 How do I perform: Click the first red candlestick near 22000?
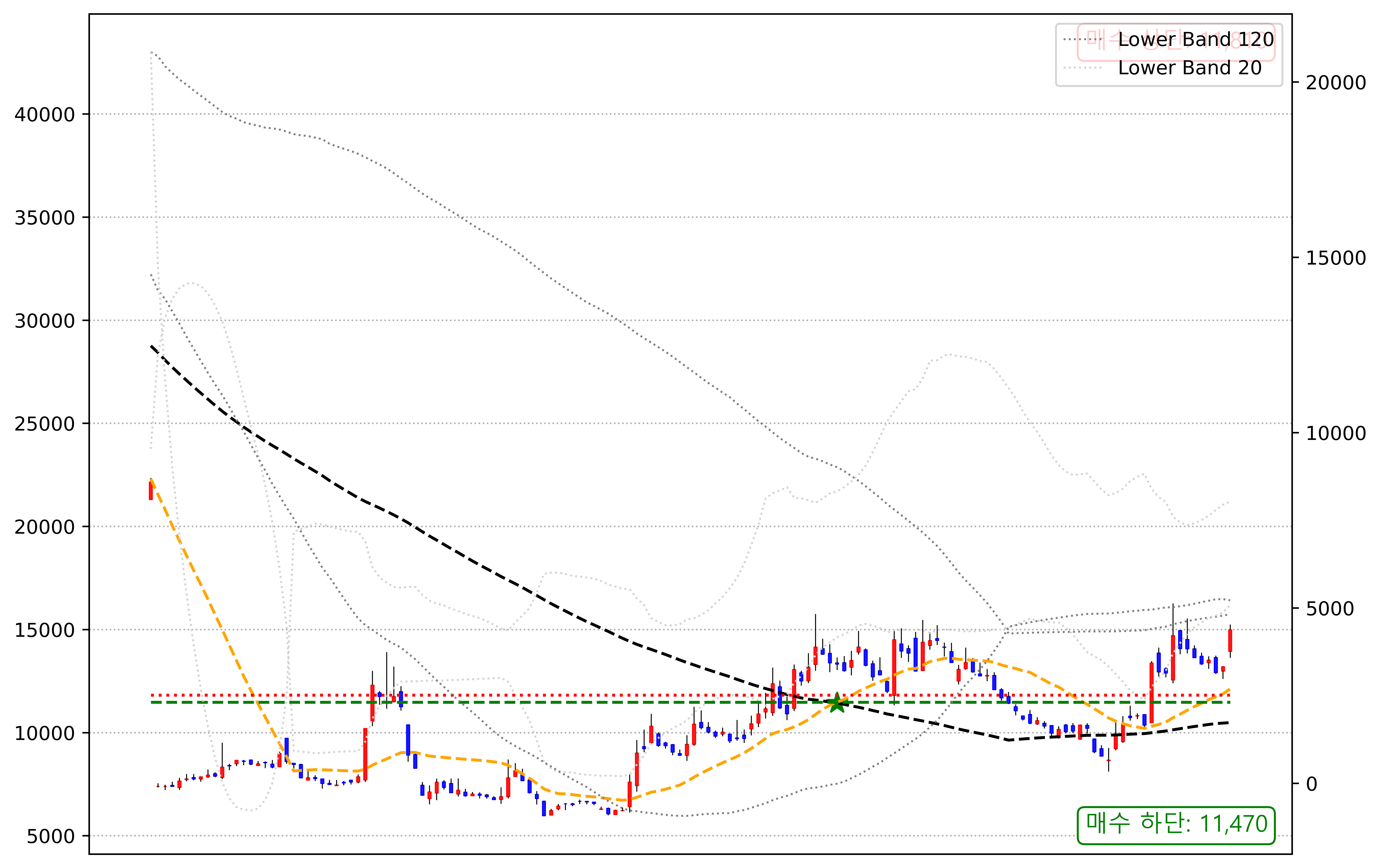[151, 491]
